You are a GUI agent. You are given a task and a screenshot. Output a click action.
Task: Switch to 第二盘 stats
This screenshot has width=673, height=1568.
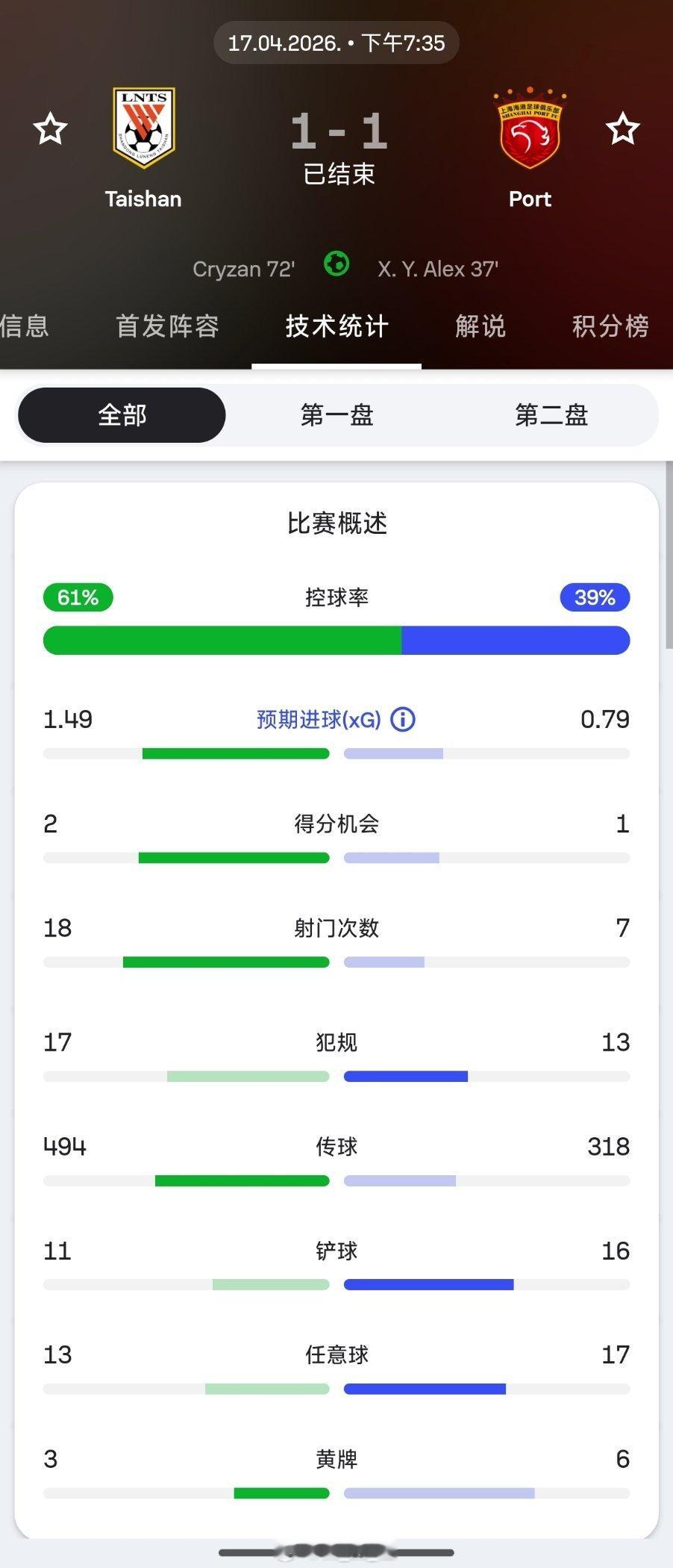coord(551,415)
